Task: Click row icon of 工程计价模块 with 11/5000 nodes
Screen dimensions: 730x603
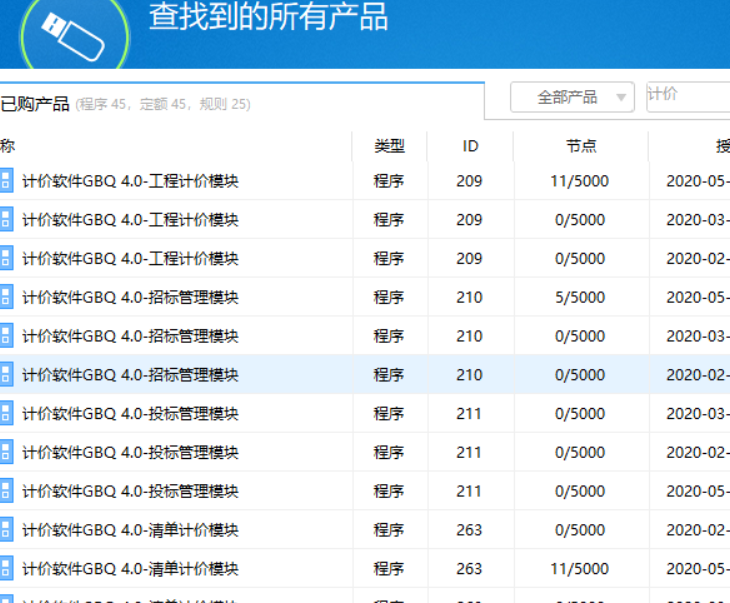Action: tap(6, 181)
